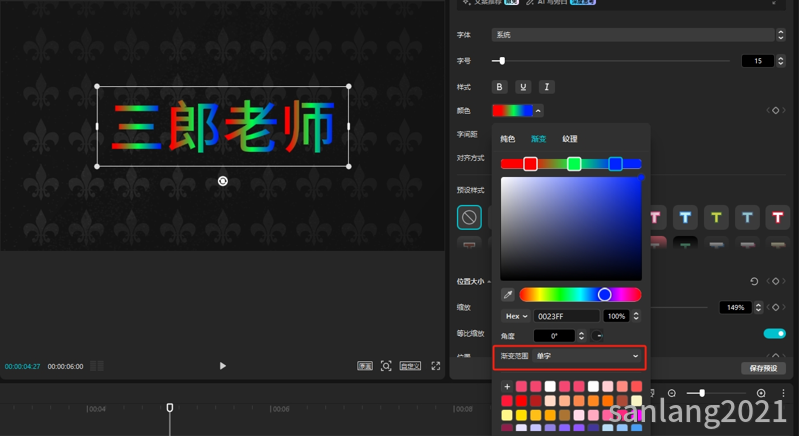Toggle underline text style (U)

523,87
